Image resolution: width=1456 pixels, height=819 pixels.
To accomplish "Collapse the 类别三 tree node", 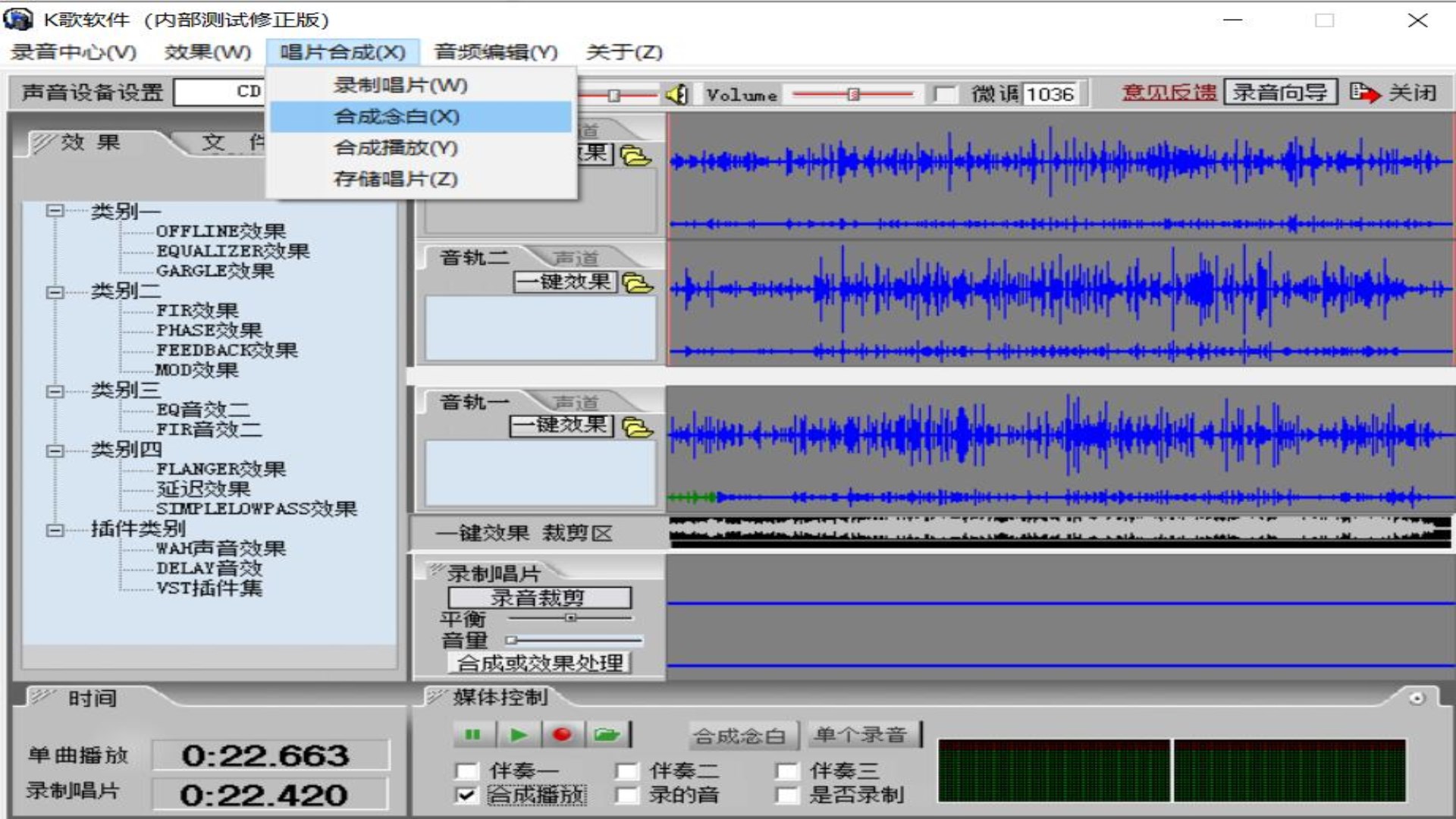I will click(x=55, y=391).
